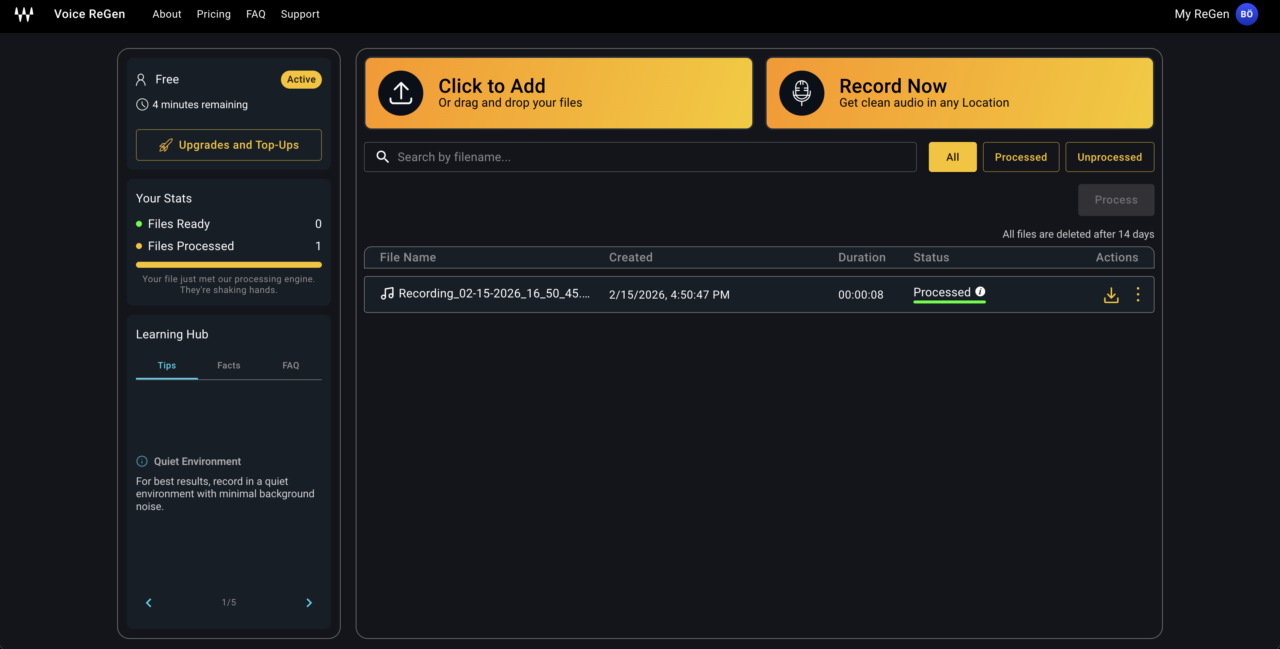1280x649 pixels.
Task: Click the Quiet Environment tip heading
Action: [x=197, y=462]
